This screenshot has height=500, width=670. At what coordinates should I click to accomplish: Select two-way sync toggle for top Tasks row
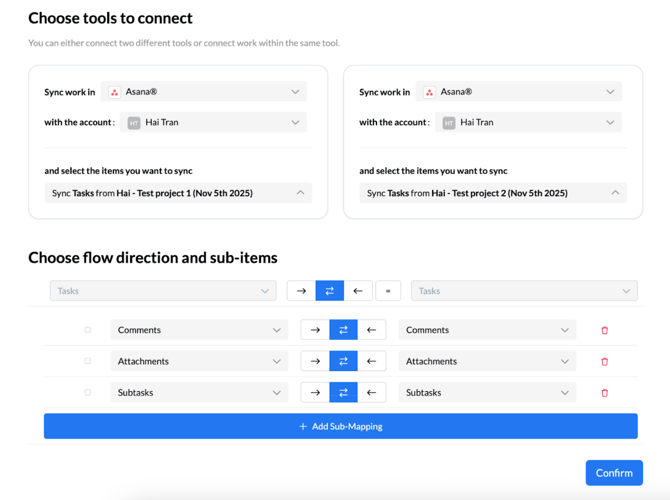[329, 291]
